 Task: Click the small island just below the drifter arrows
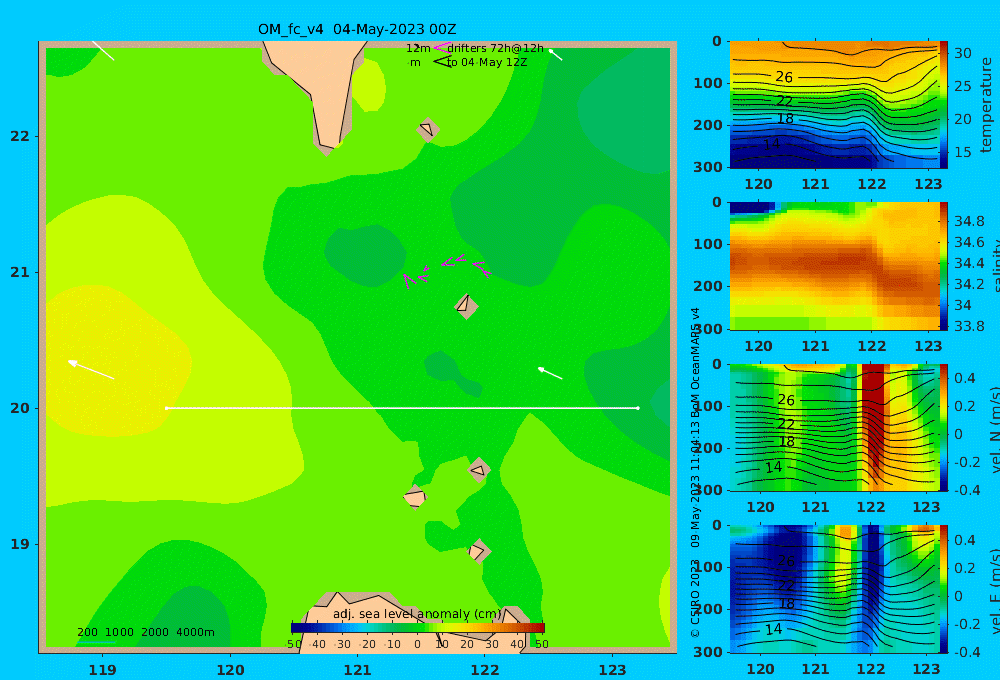[466, 306]
